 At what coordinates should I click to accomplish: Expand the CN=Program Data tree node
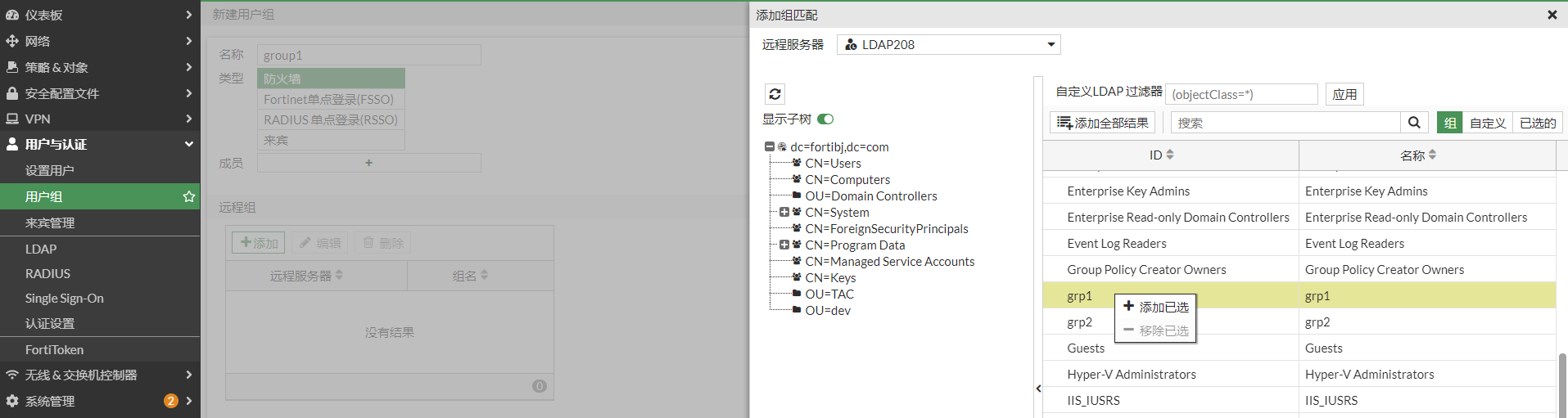(784, 245)
